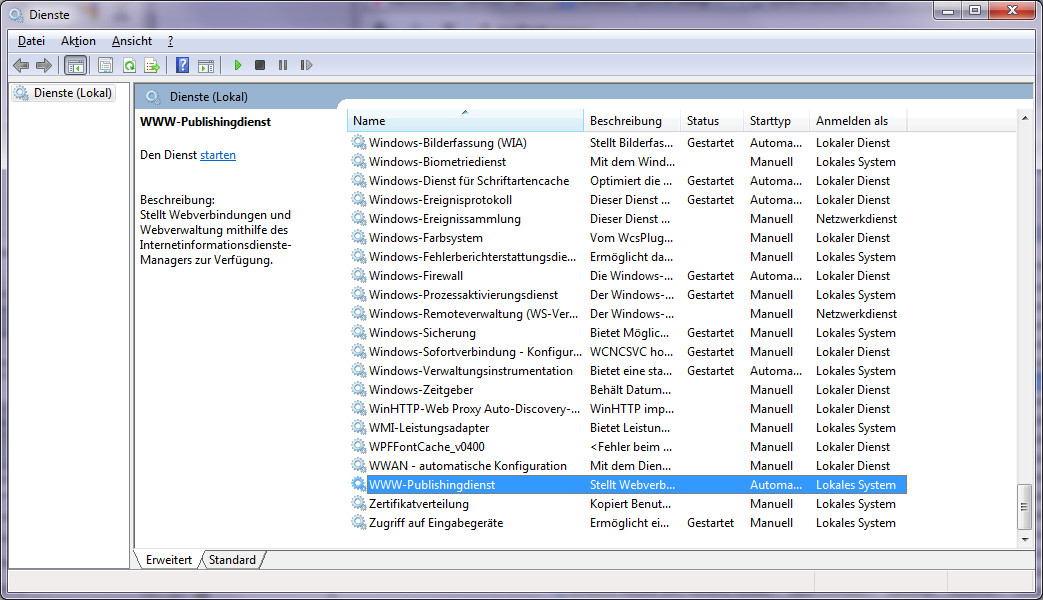Click the Start Service play icon
Screen dimensions: 1043x600
(x=238, y=65)
